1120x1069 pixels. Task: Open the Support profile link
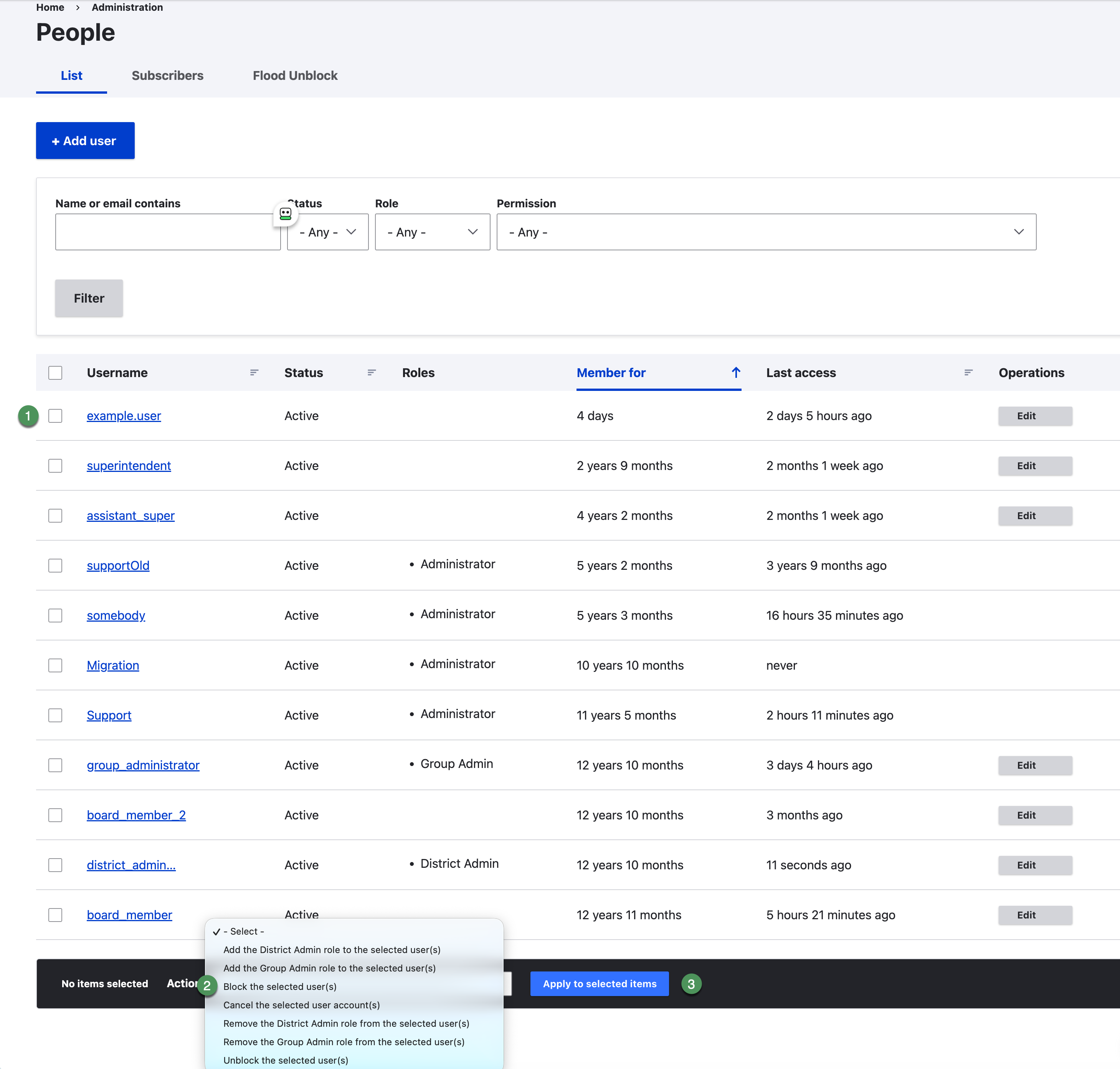(109, 716)
